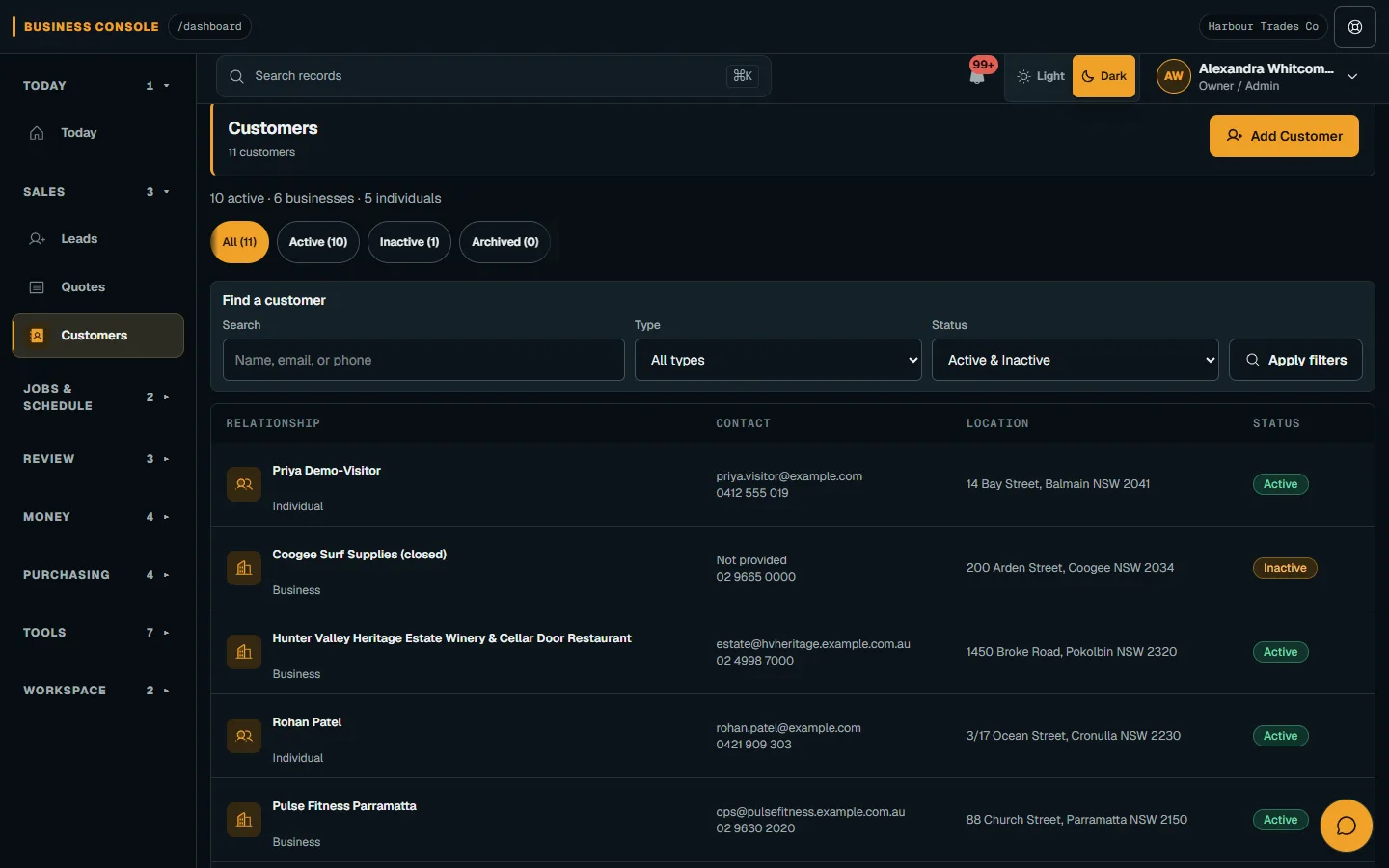Click the notifications bell icon
Image resolution: width=1389 pixels, height=868 pixels.
977,76
